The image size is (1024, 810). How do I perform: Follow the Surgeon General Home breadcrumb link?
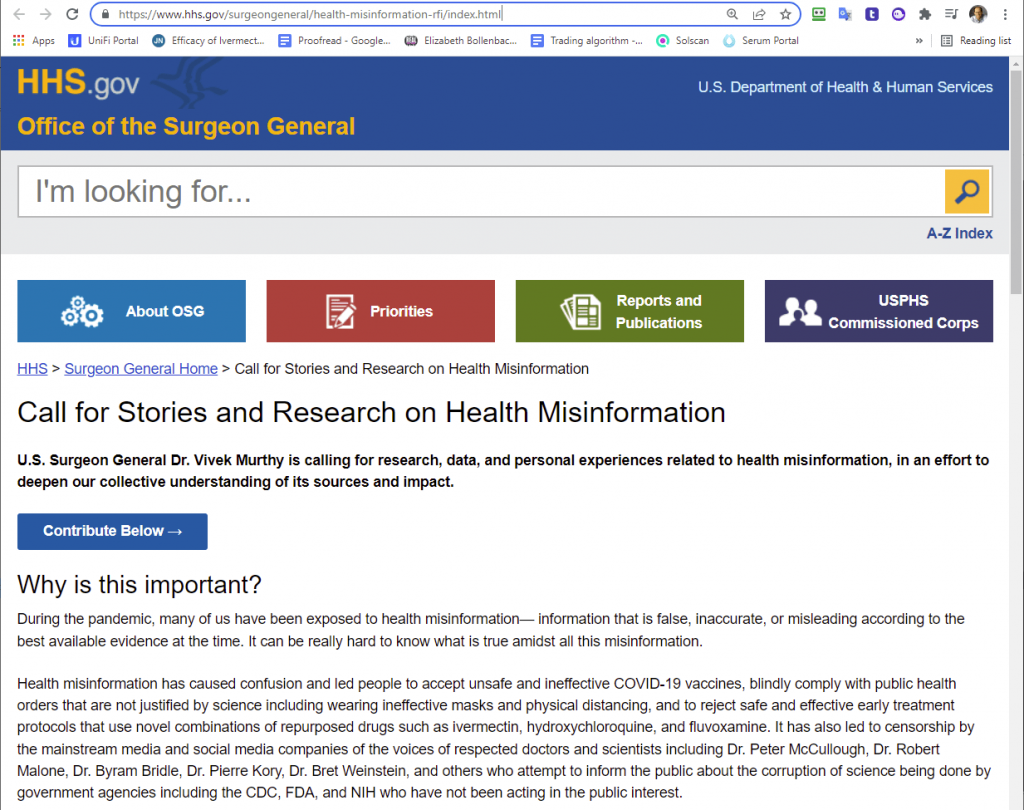(x=140, y=368)
